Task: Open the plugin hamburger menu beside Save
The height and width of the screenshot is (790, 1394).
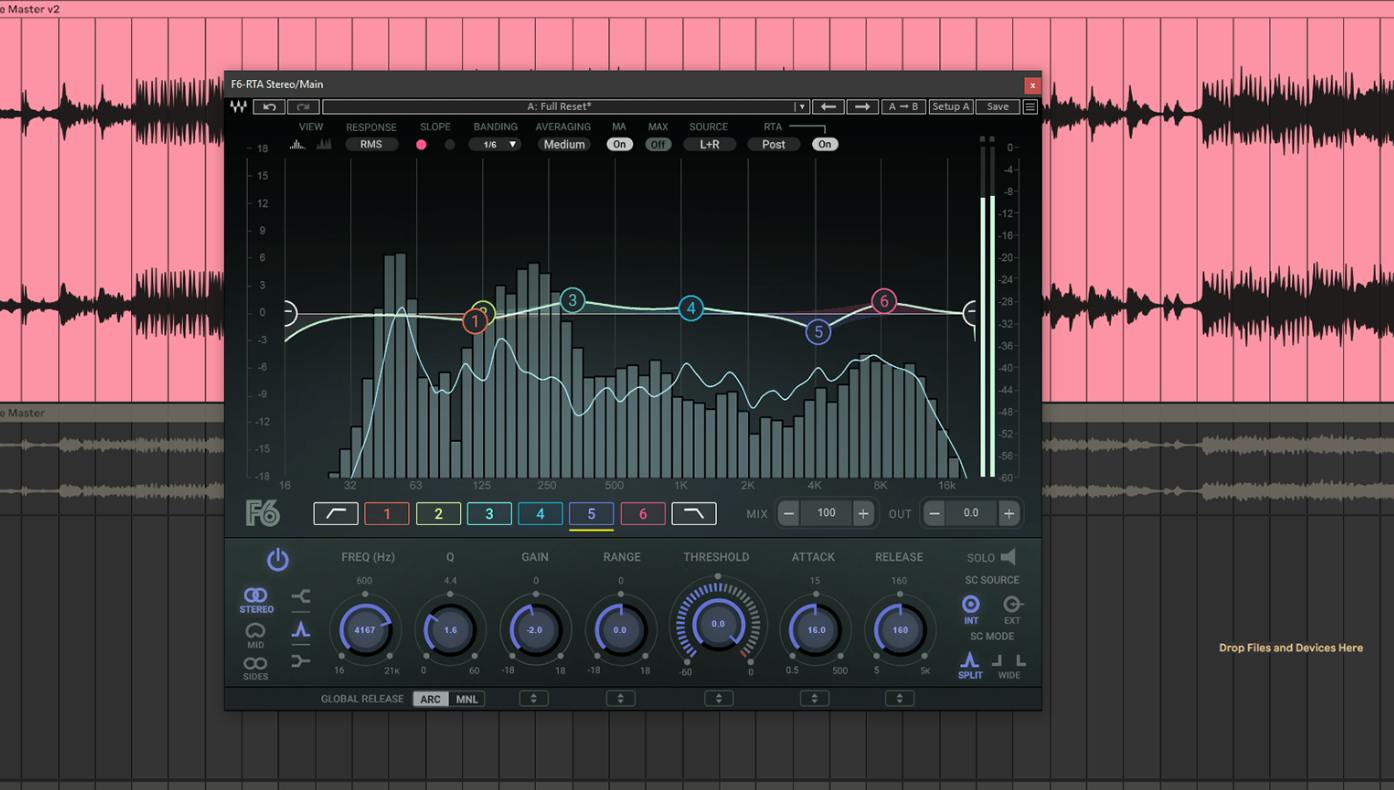Action: [1030, 107]
